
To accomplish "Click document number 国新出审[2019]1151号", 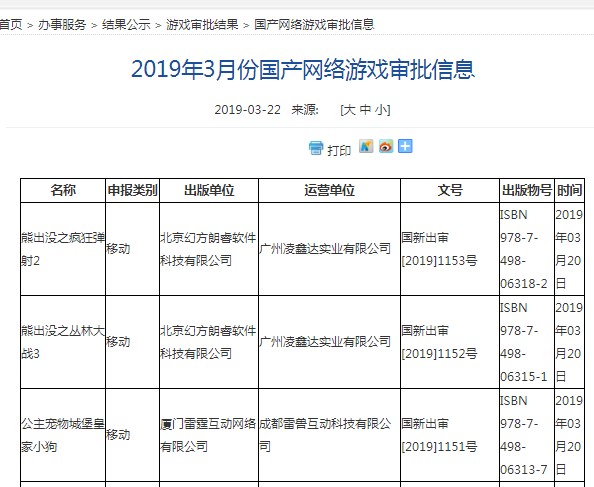I will 439,435.
